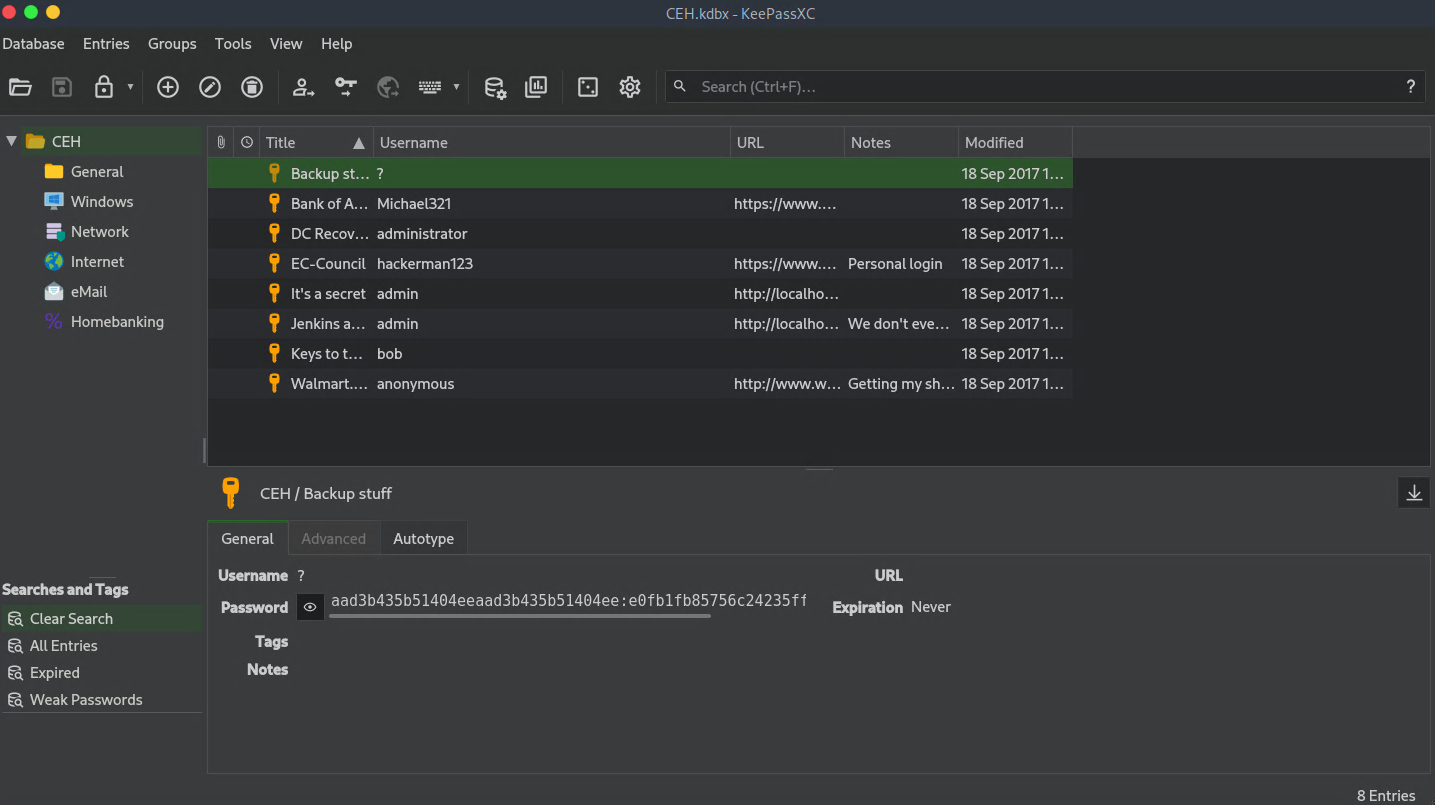The width and height of the screenshot is (1435, 805).
Task: Hide the entry preview panel arrow
Action: (1414, 493)
